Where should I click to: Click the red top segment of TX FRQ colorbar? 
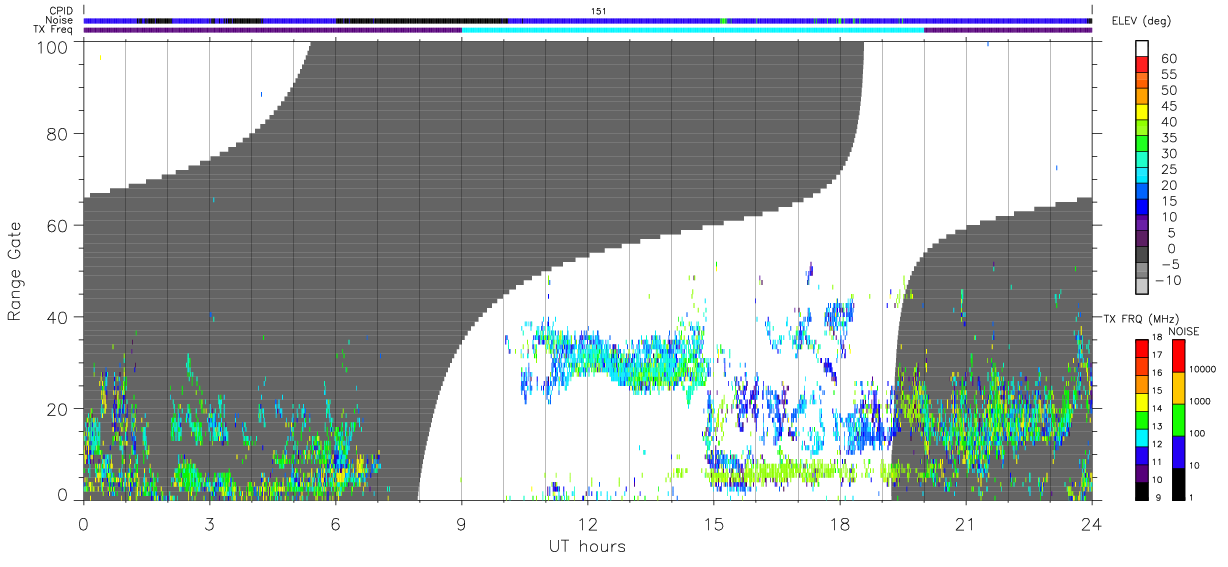coord(1141,348)
